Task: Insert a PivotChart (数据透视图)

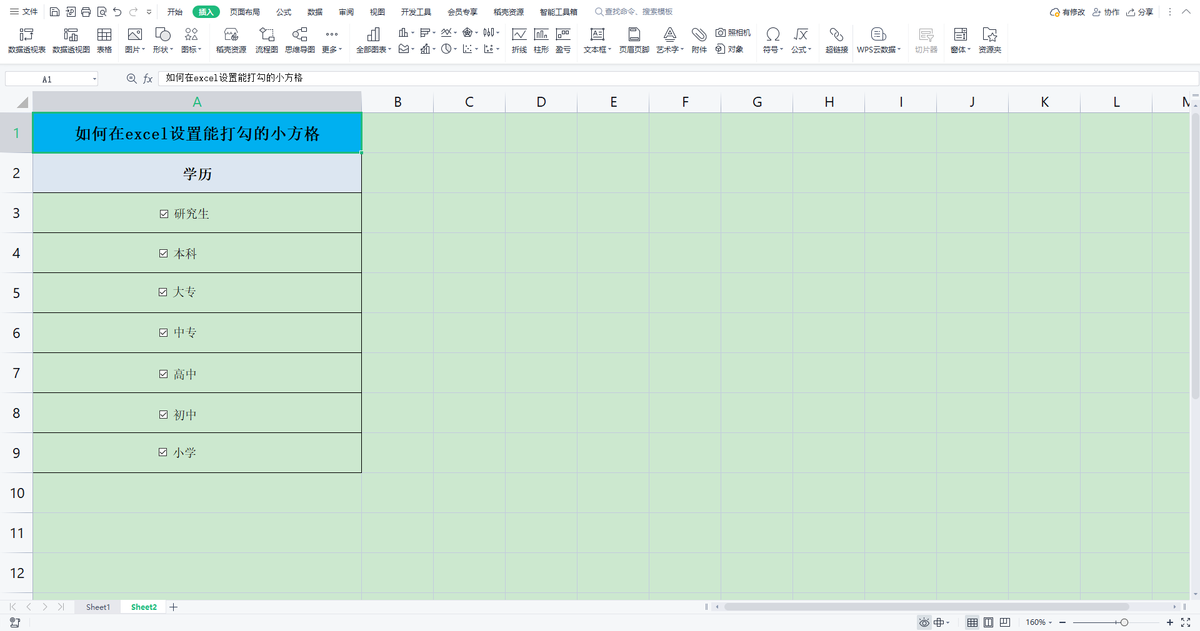Action: pos(71,40)
